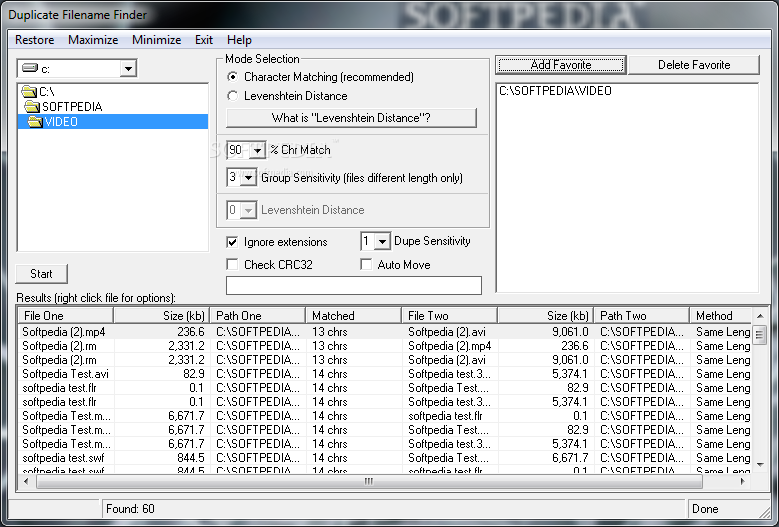This screenshot has width=779, height=527.
Task: Click File Two entry Softpedia (2).mp4
Action: (x=450, y=346)
